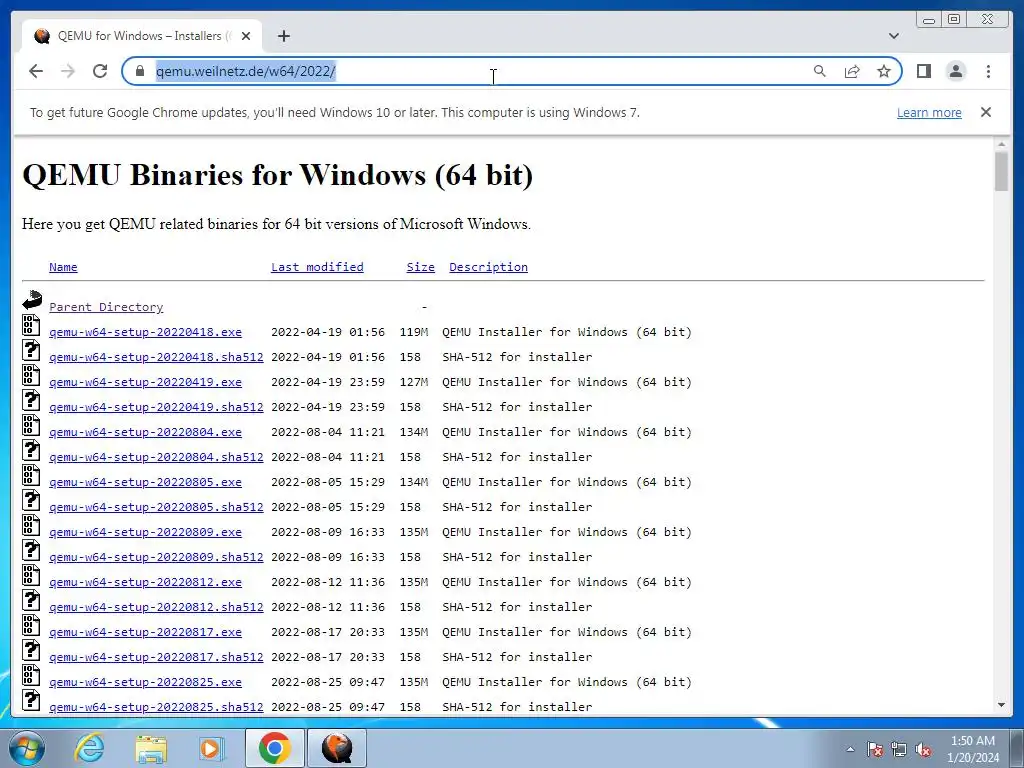
Task: Click binary file icon beside qemu-w64-setup-20220418.exe
Action: pyautogui.click(x=31, y=325)
